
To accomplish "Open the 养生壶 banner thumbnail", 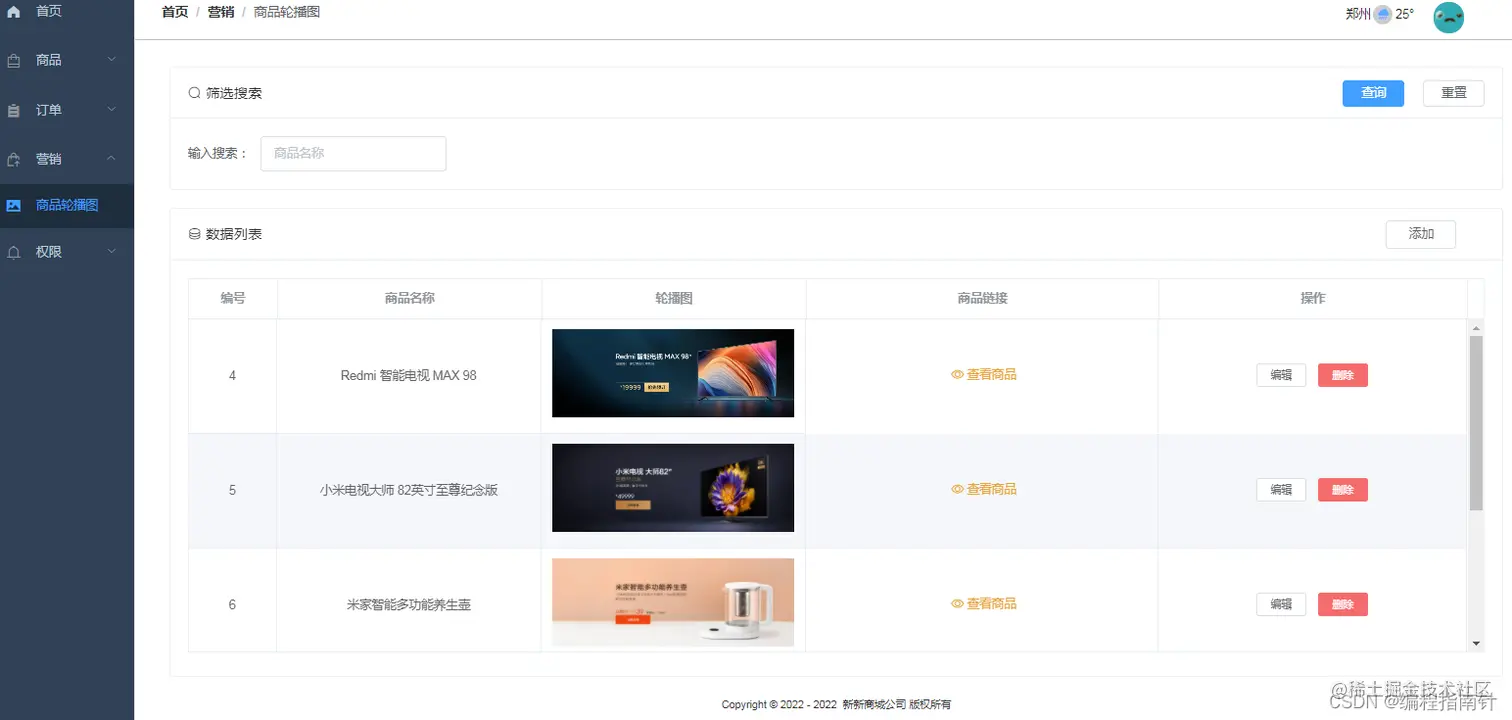I will 673,602.
